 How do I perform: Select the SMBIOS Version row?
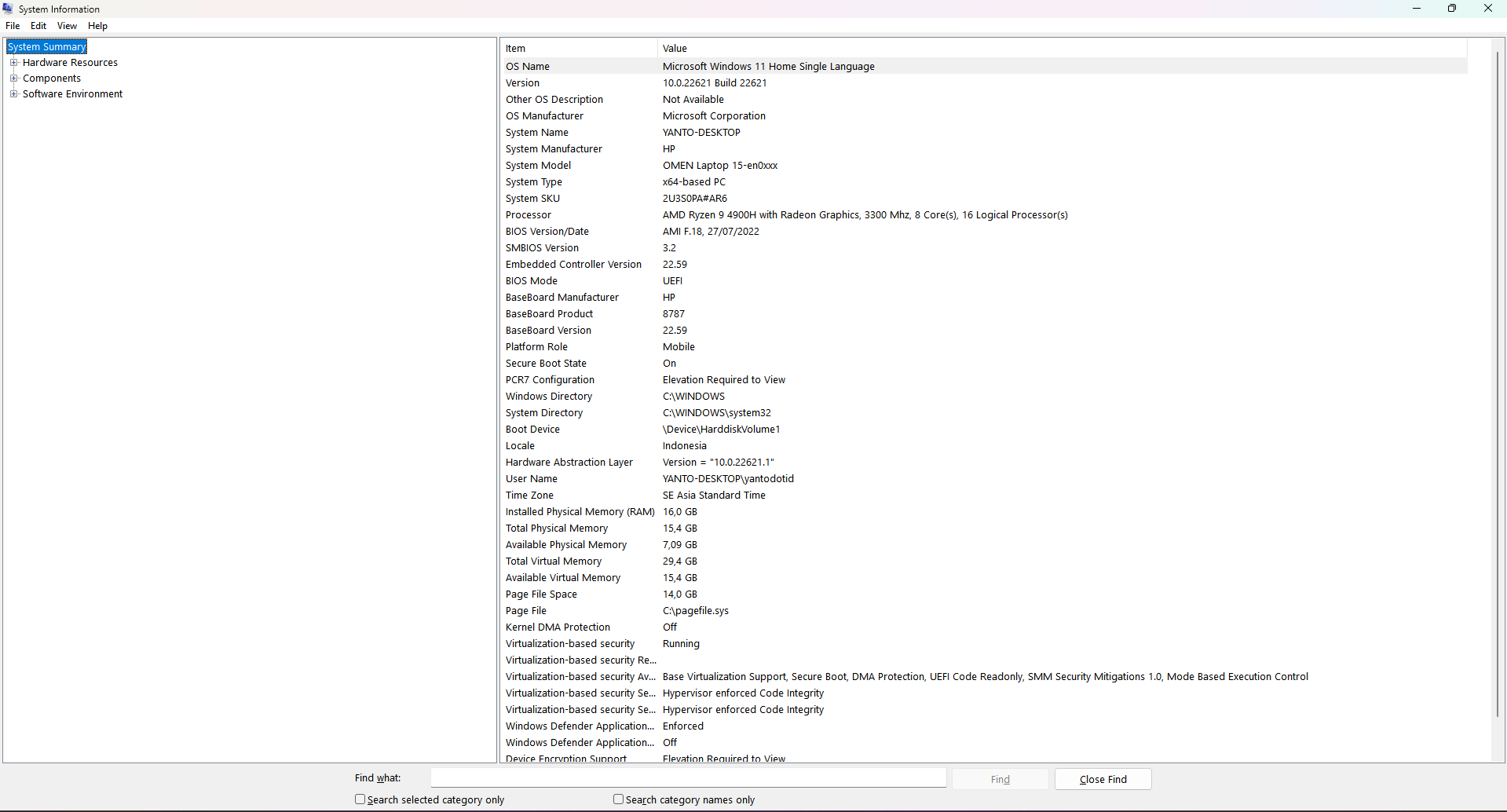click(985, 248)
